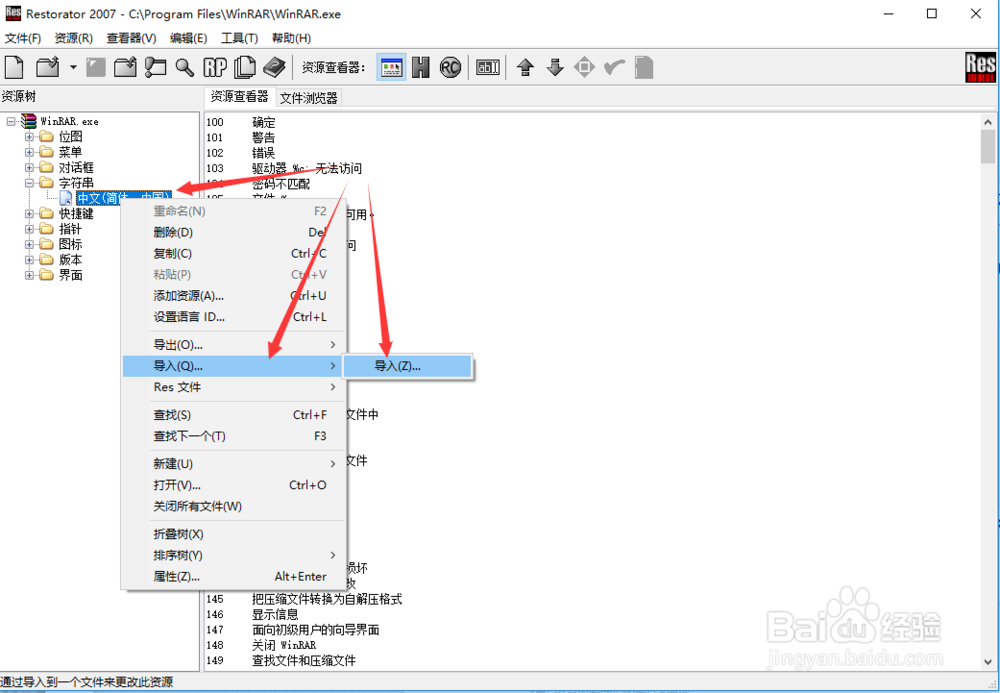Toggle the ab| edit mode icon

[488, 67]
